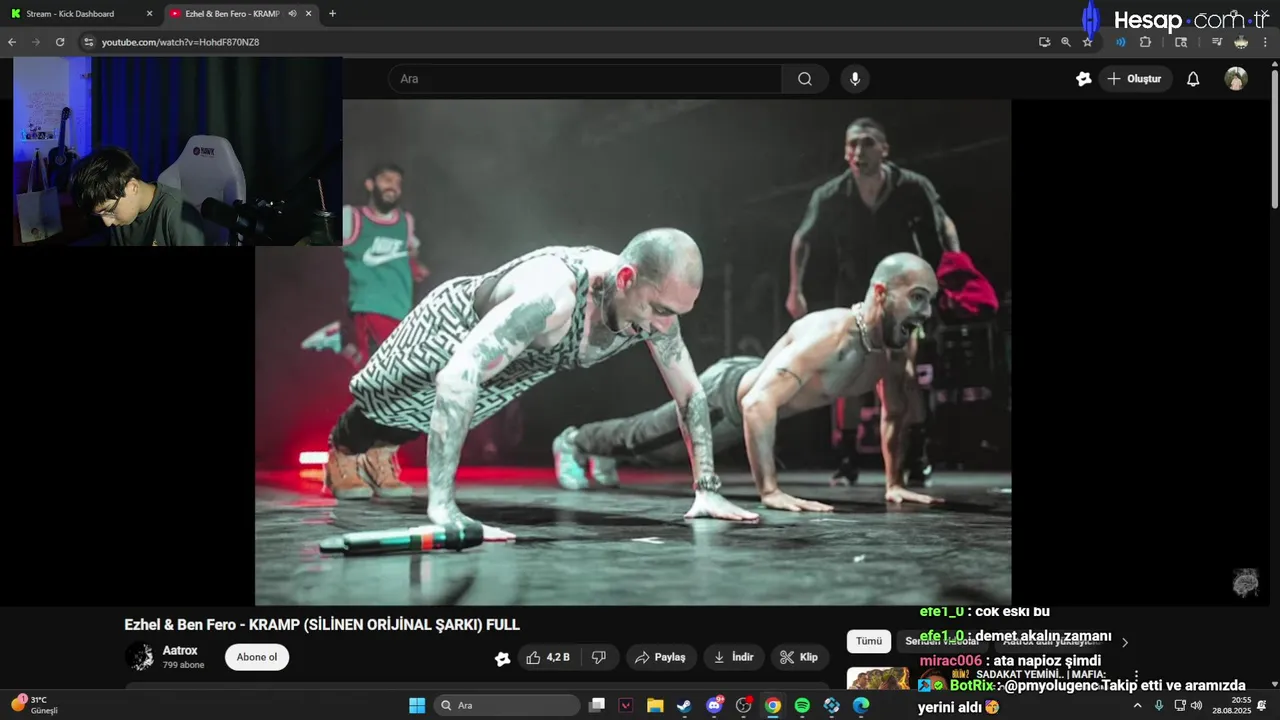The image size is (1280, 720).
Task: Click the video player frame
Action: point(633,352)
